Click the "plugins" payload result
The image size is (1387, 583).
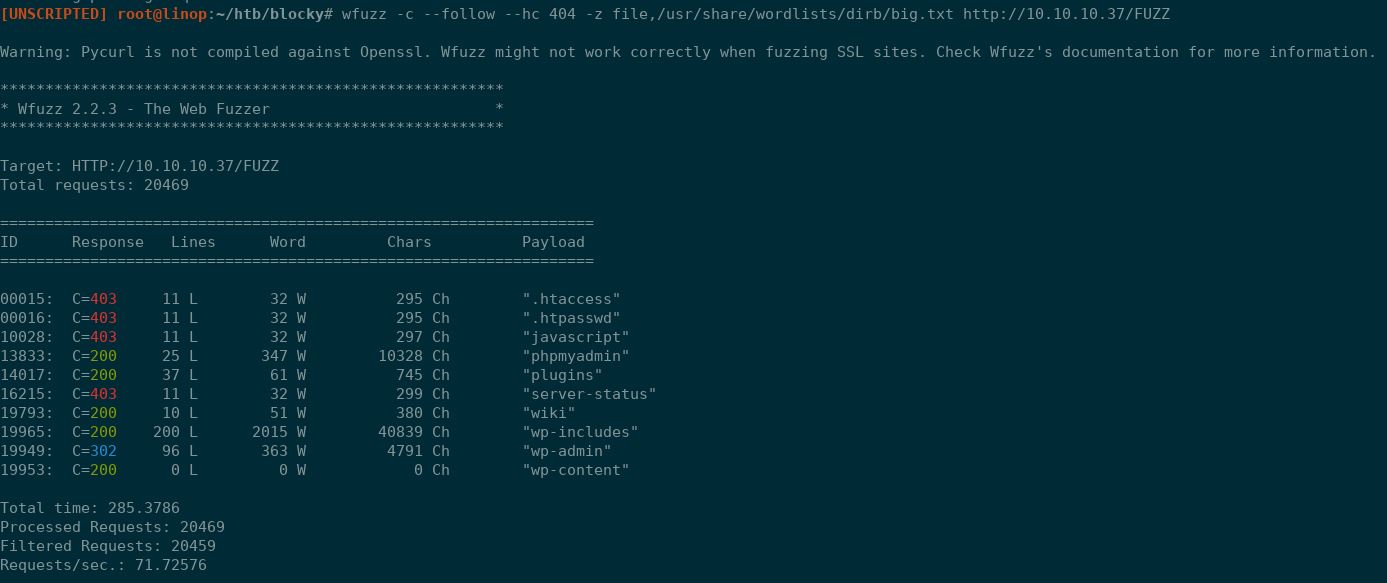point(562,375)
